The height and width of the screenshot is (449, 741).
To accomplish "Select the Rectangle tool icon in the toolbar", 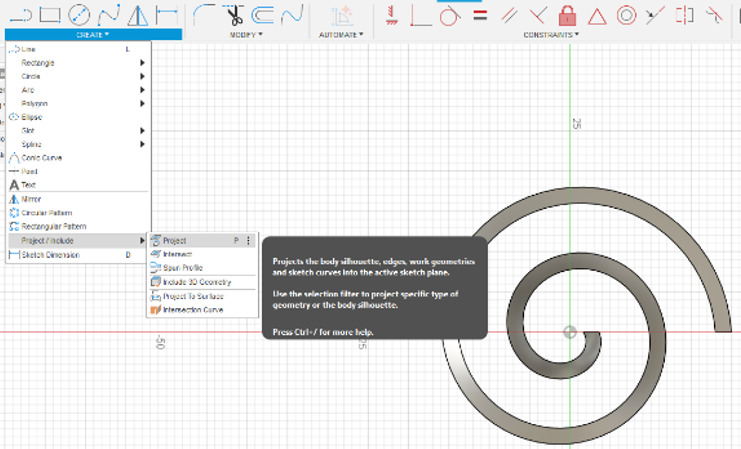I will [50, 15].
